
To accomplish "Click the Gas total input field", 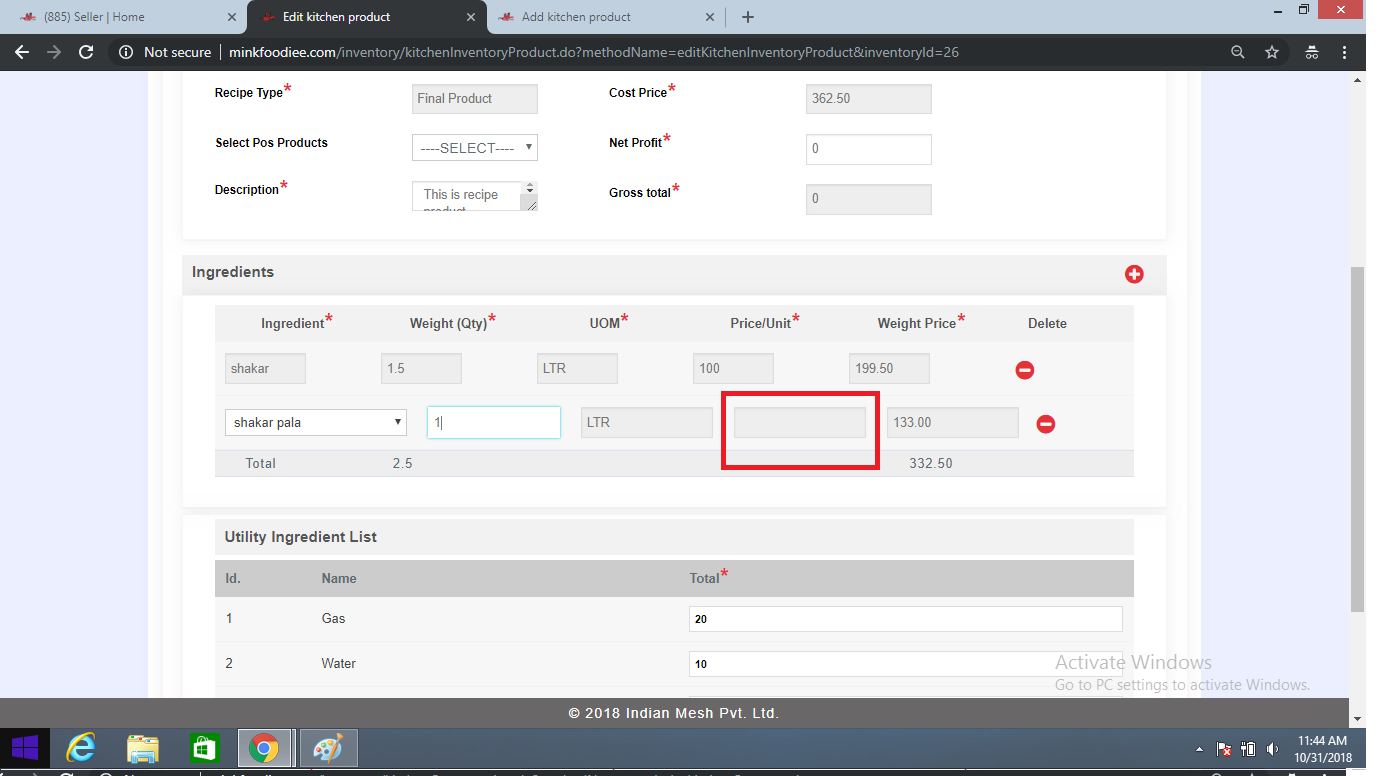I will point(906,619).
